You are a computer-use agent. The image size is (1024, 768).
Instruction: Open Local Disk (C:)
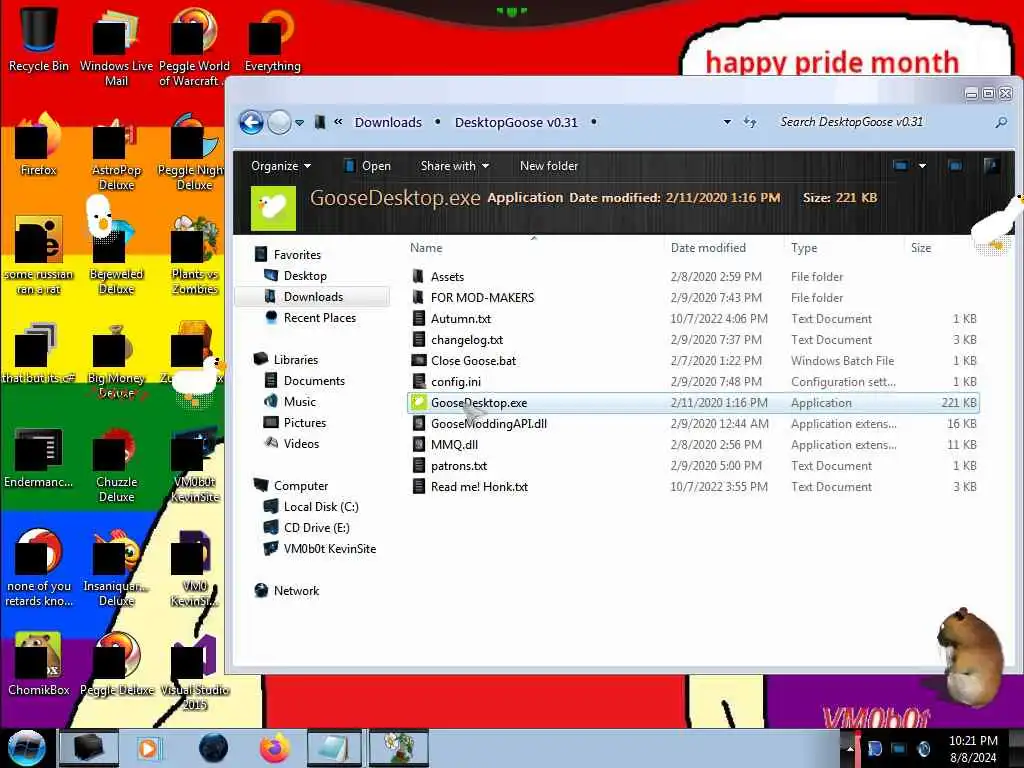coord(321,507)
